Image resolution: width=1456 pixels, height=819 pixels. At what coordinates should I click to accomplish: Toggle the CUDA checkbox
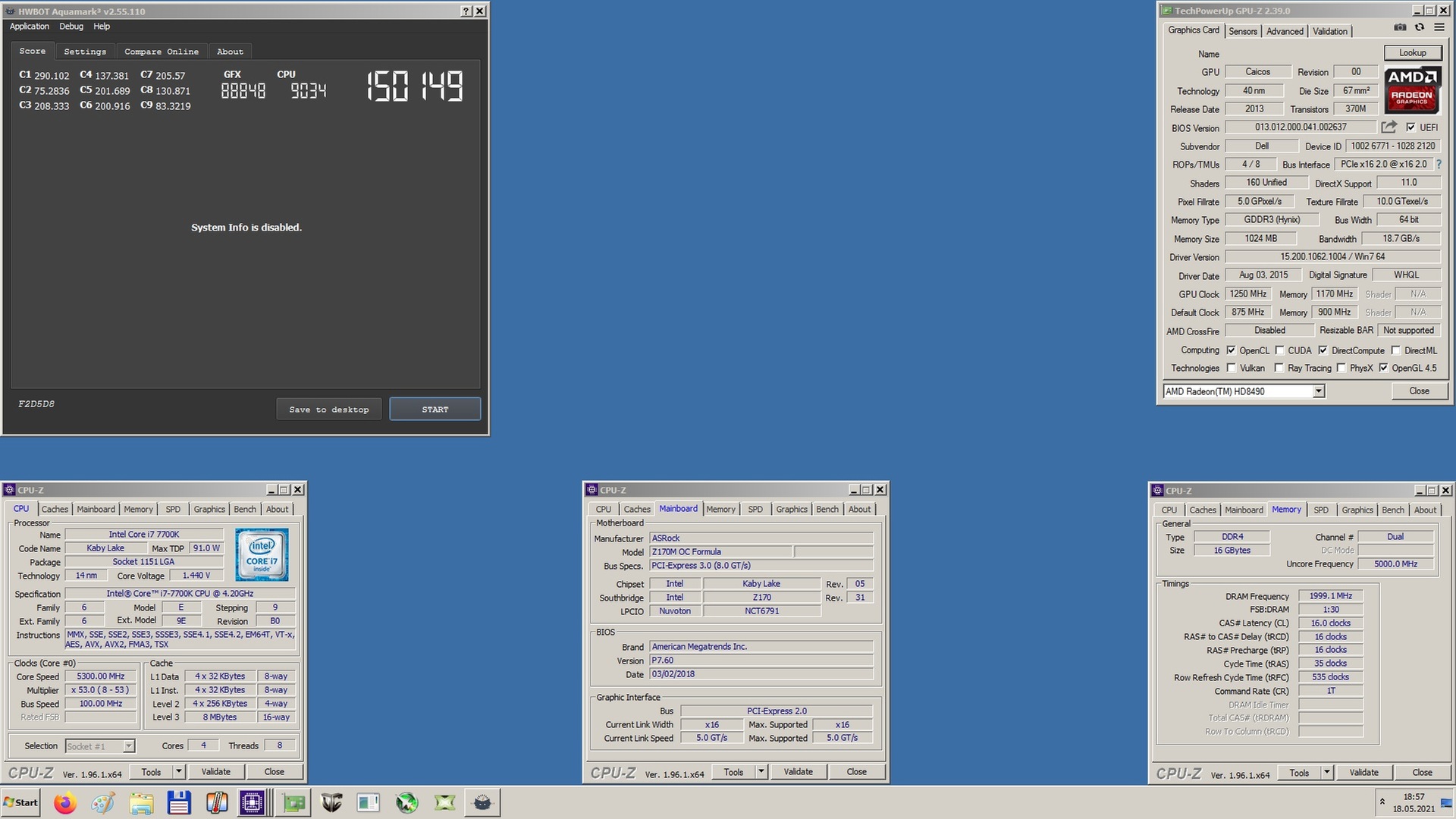pos(1279,350)
